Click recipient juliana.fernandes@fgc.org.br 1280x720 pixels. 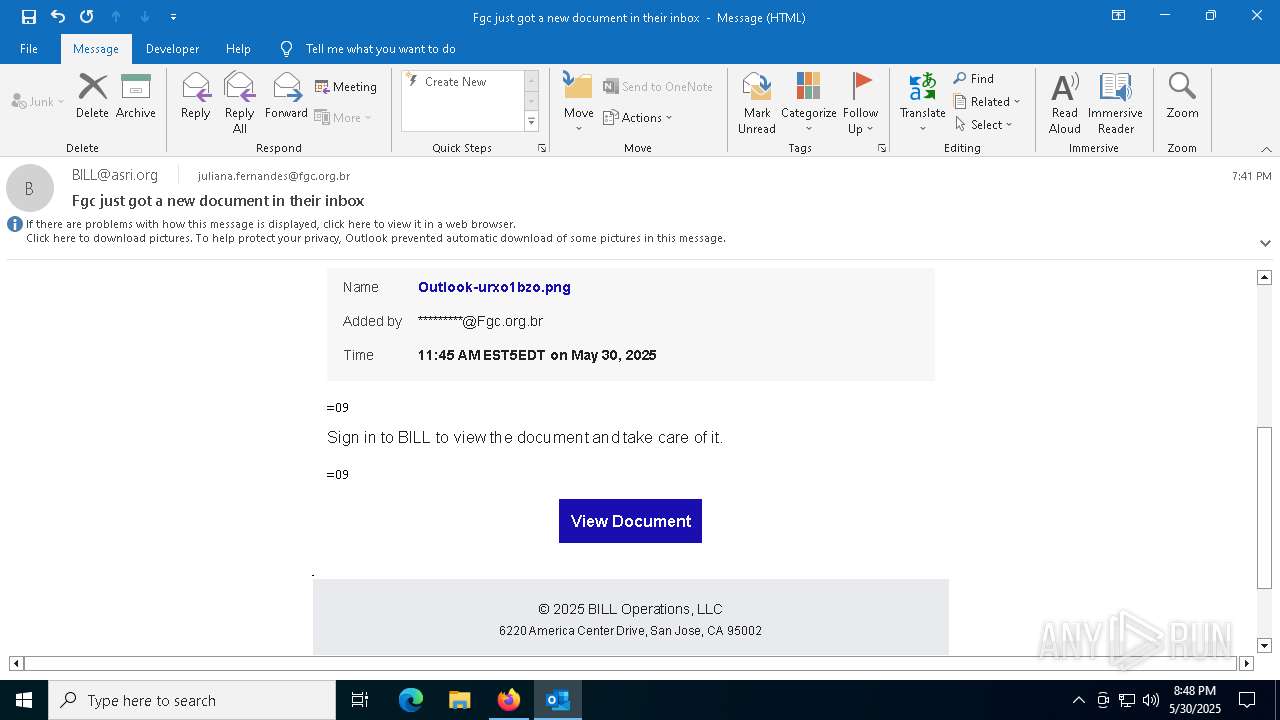click(x=274, y=176)
